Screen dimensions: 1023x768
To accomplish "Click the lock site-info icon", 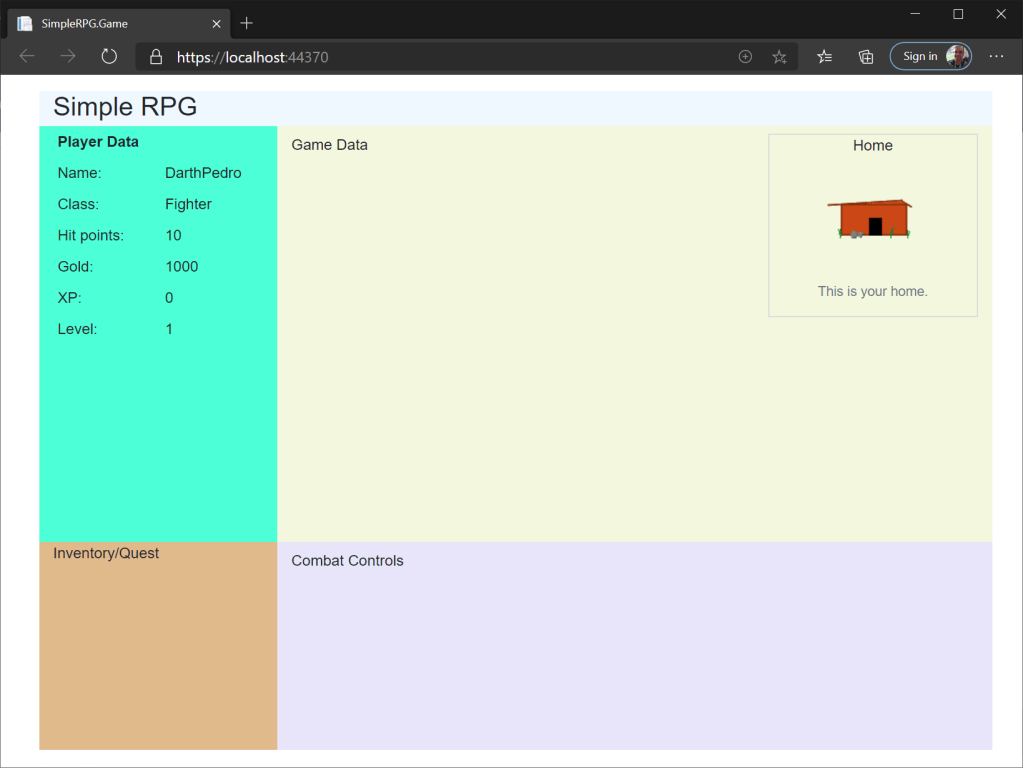I will pyautogui.click(x=156, y=57).
